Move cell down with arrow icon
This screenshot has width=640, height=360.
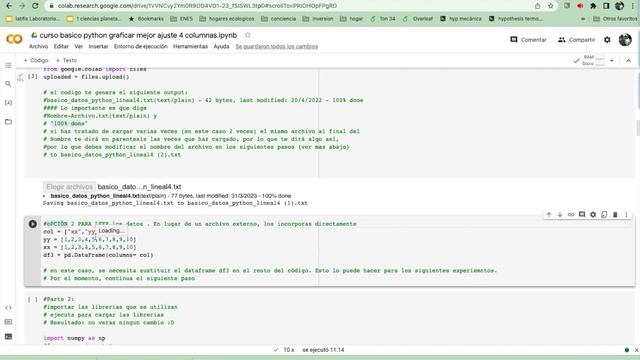(x=560, y=215)
